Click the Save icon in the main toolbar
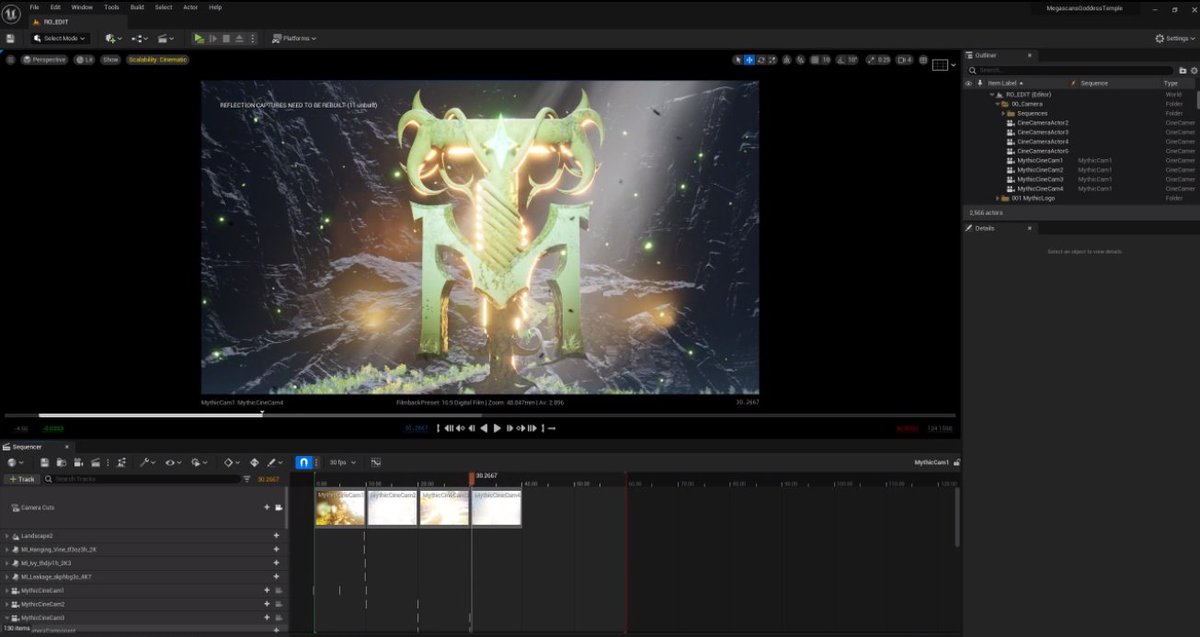Viewport: 1200px width, 637px height. 10,38
